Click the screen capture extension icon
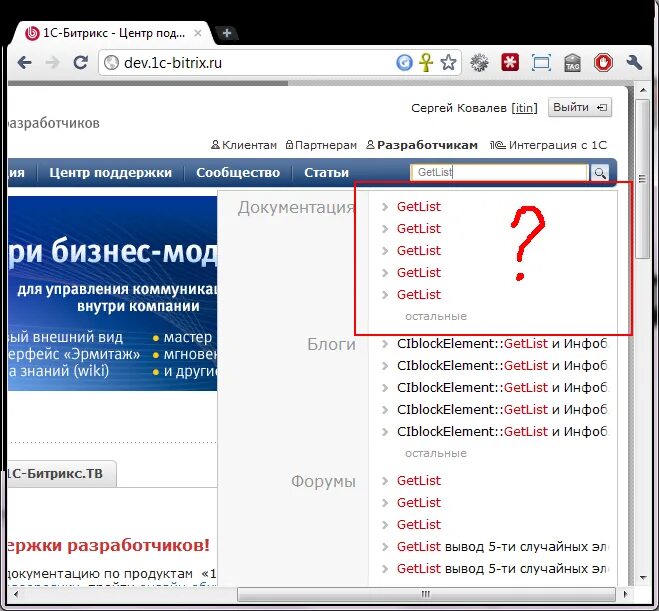This screenshot has height=611, width=659. pyautogui.click(x=541, y=63)
